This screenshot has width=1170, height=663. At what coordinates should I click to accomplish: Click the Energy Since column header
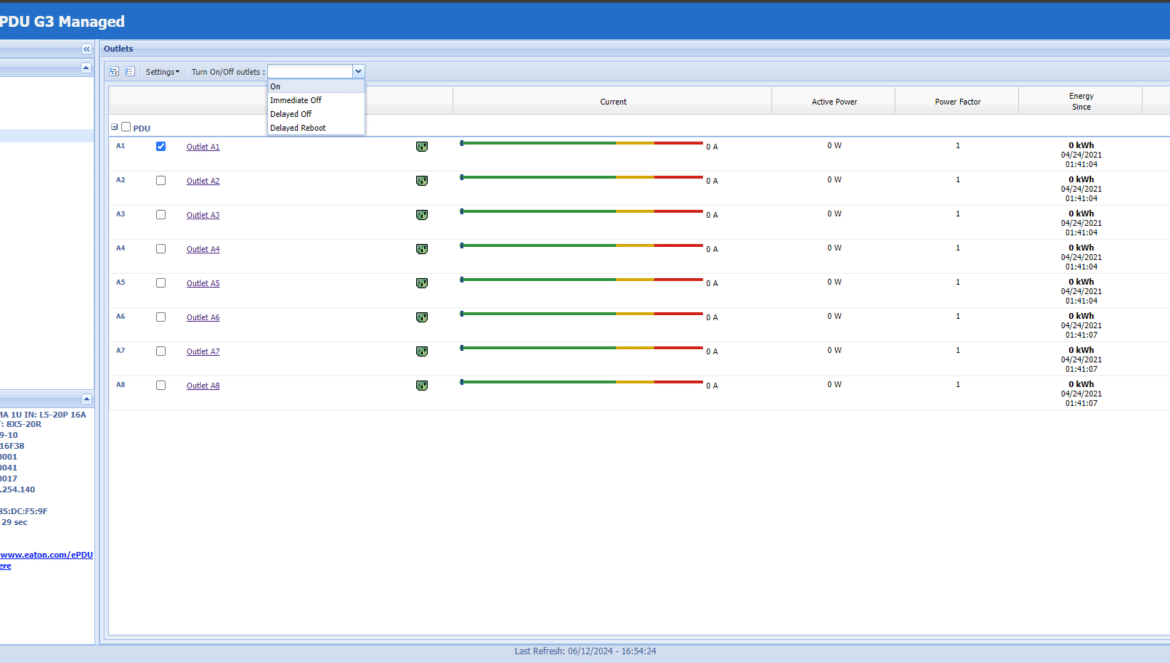[x=1080, y=101]
